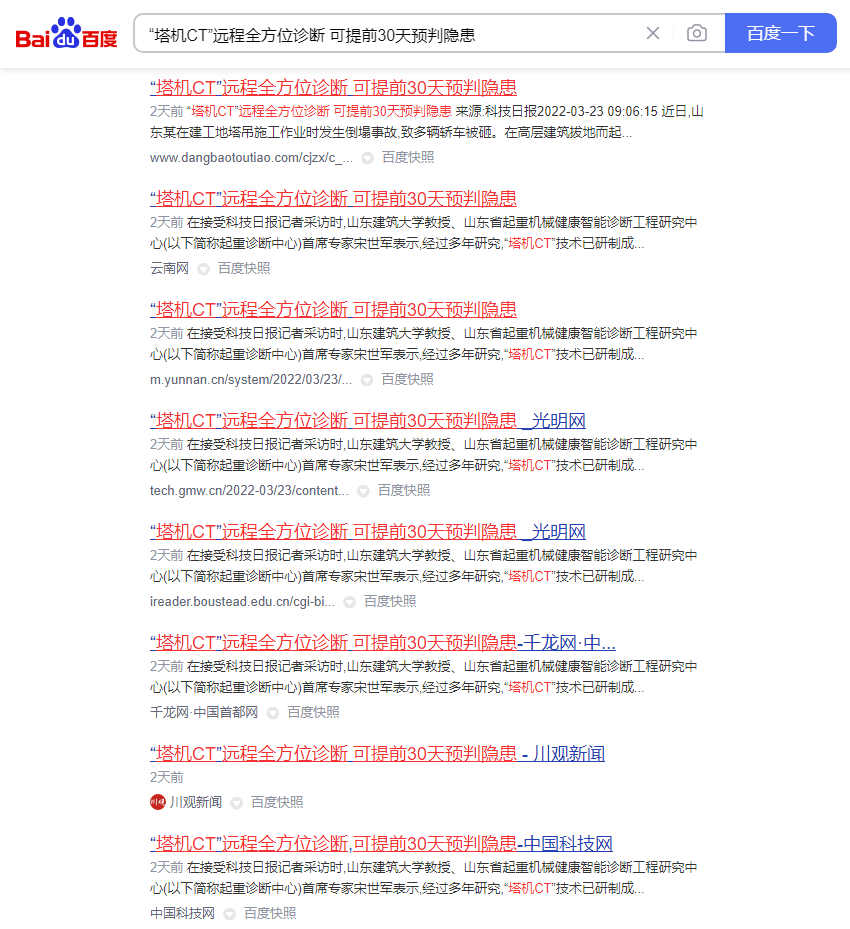The height and width of the screenshot is (929, 850).
Task: Open dropdown arrow next to tech.gmw.cn URL
Action: (x=363, y=491)
